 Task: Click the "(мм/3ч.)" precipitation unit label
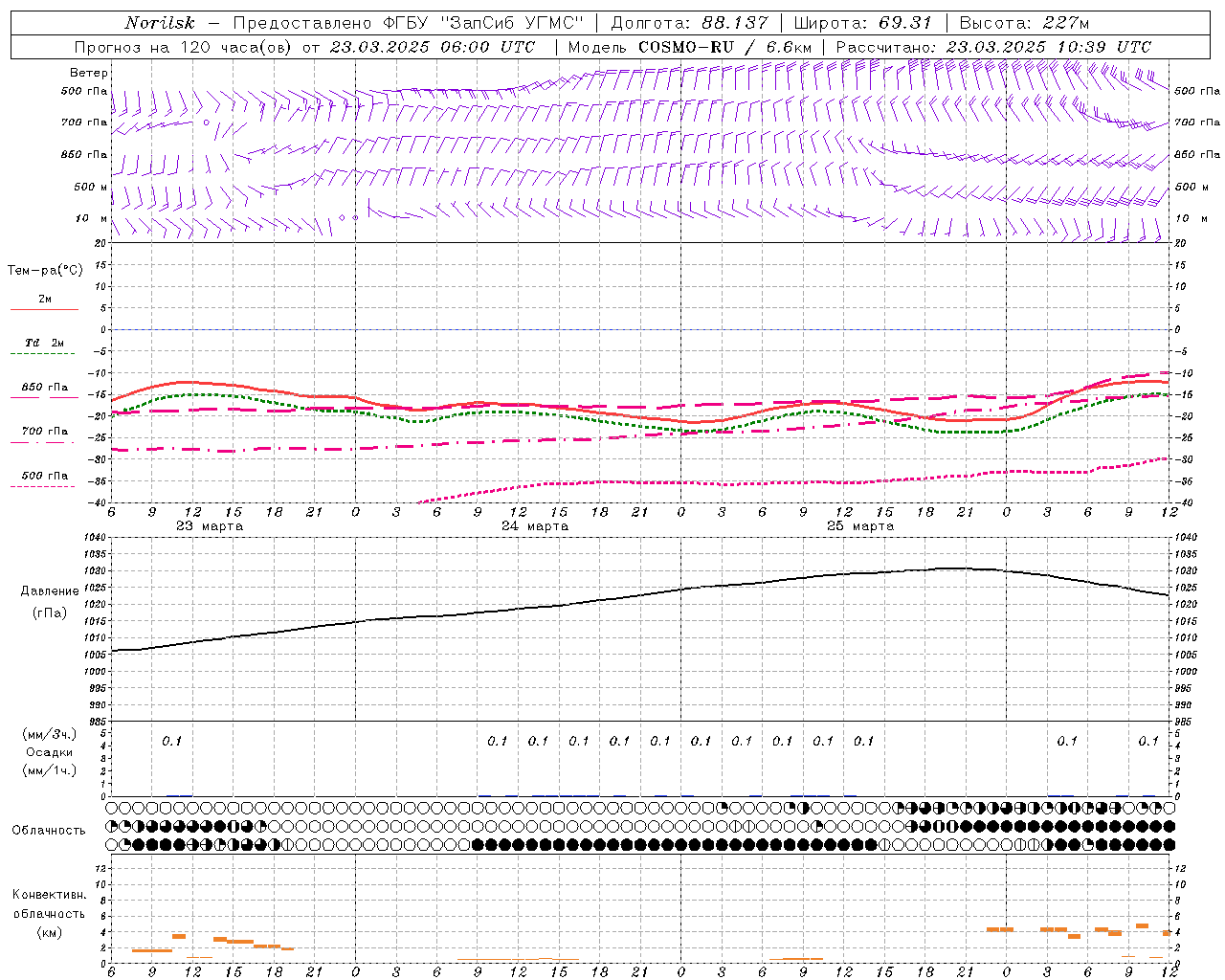[50, 734]
